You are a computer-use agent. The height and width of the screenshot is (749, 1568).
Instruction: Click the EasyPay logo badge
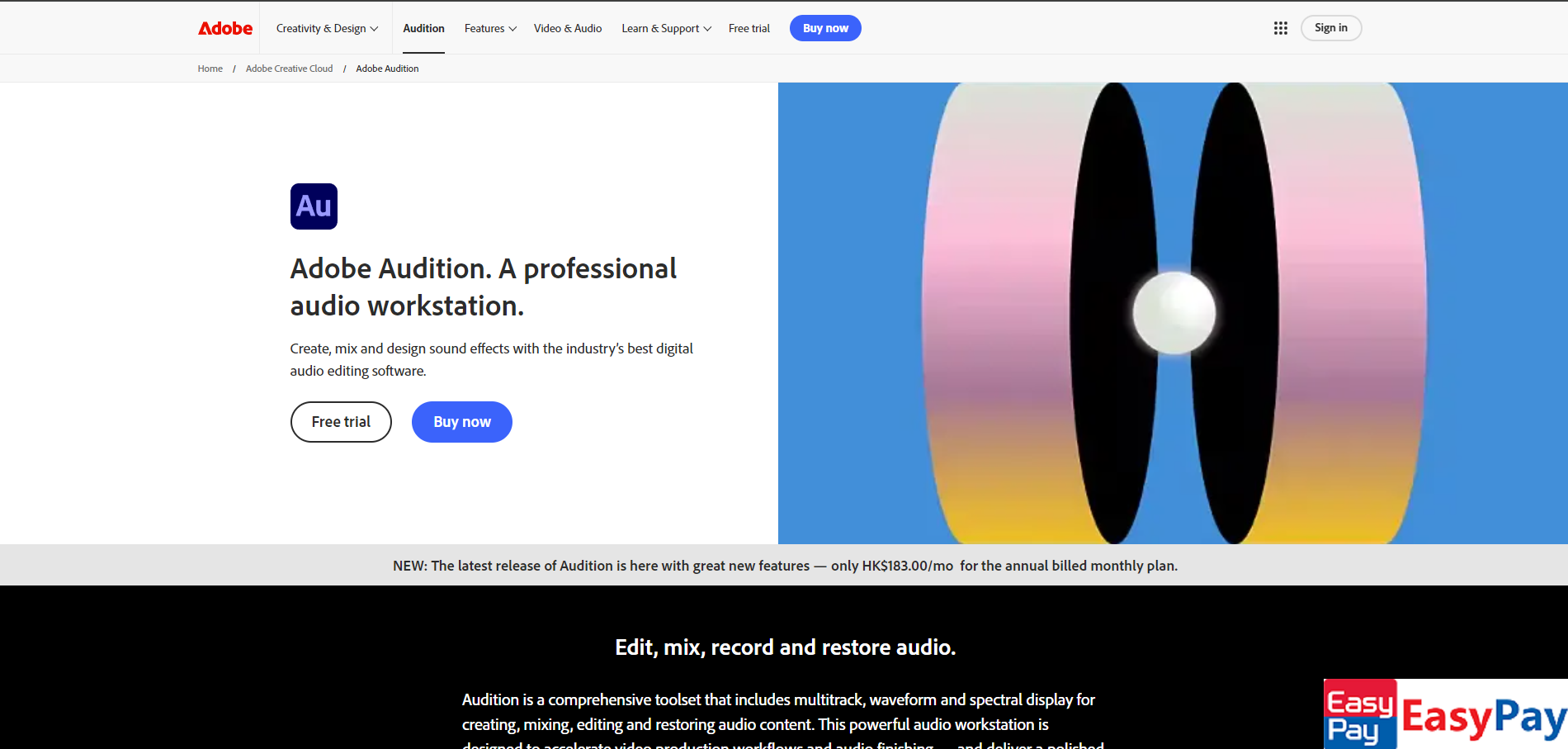[1445, 714]
